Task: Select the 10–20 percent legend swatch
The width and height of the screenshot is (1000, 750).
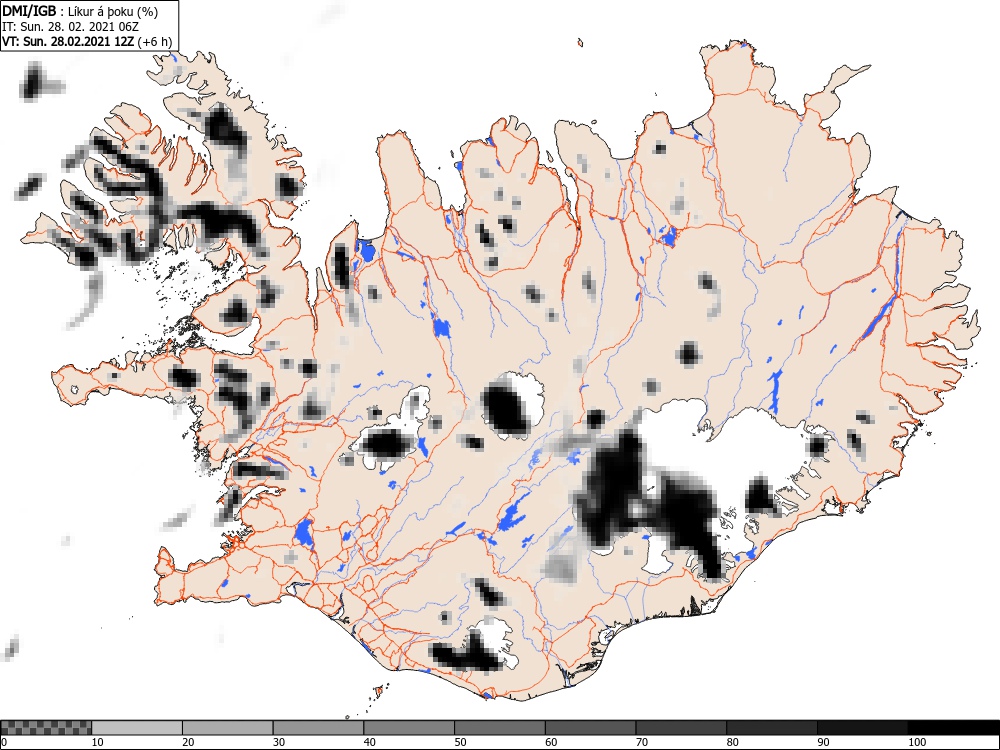Action: 137,728
